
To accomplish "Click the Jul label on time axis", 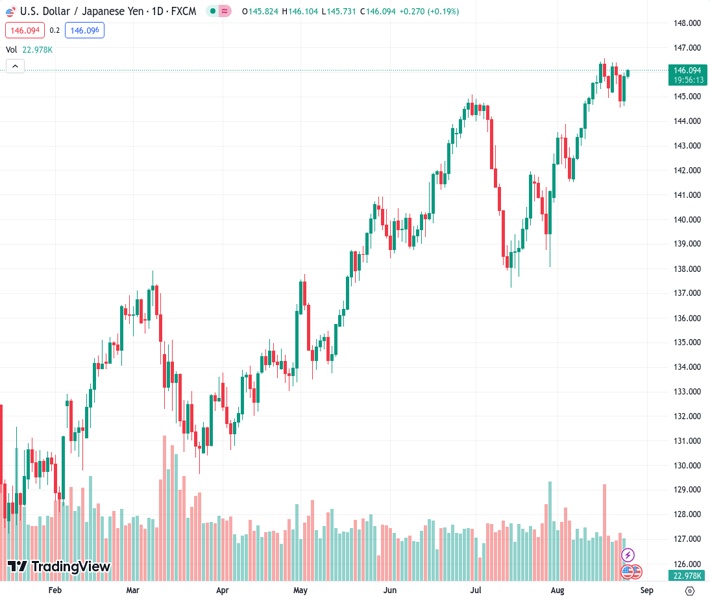I will click(476, 591).
